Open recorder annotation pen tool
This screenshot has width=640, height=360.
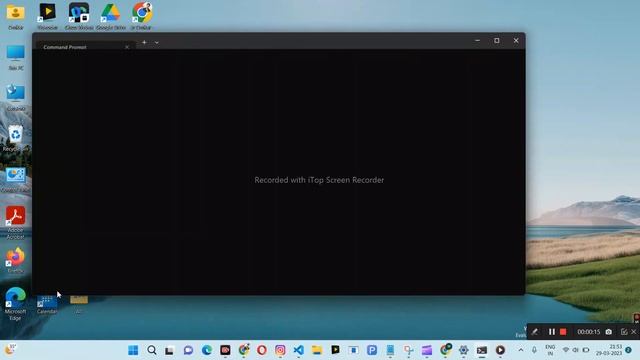point(535,332)
